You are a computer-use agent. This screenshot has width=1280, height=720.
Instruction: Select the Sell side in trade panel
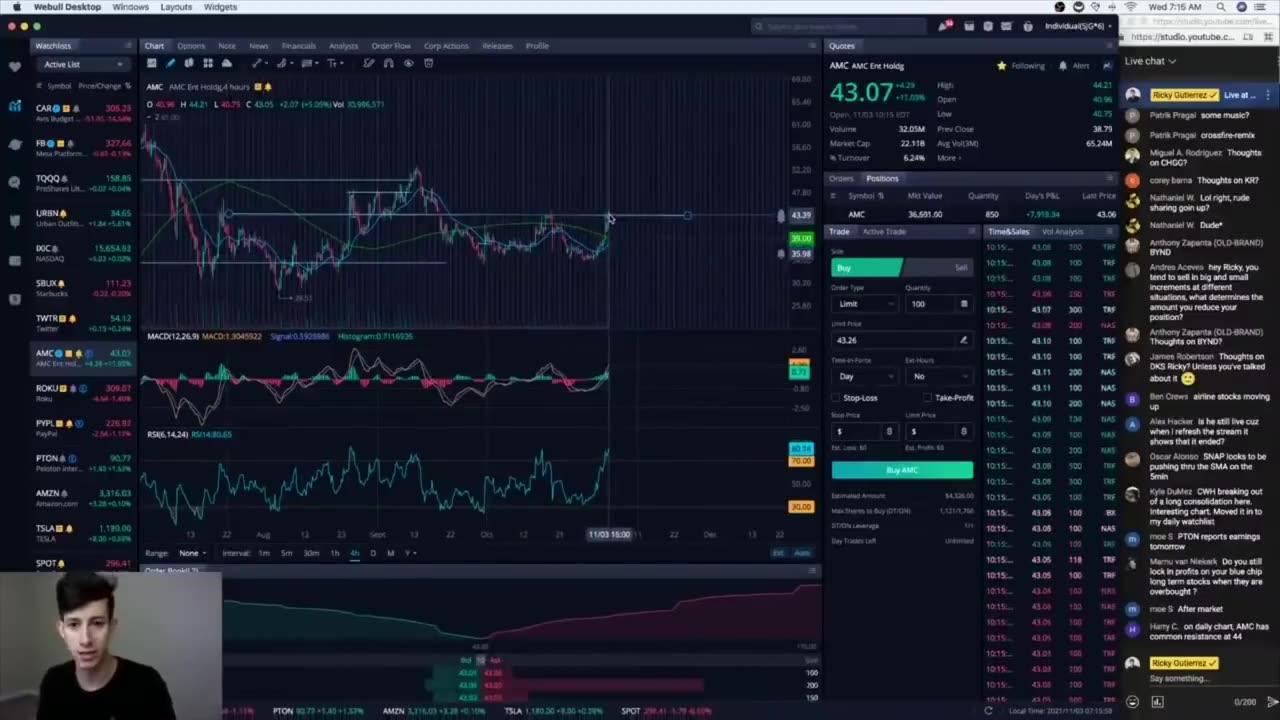pyautogui.click(x=938, y=267)
